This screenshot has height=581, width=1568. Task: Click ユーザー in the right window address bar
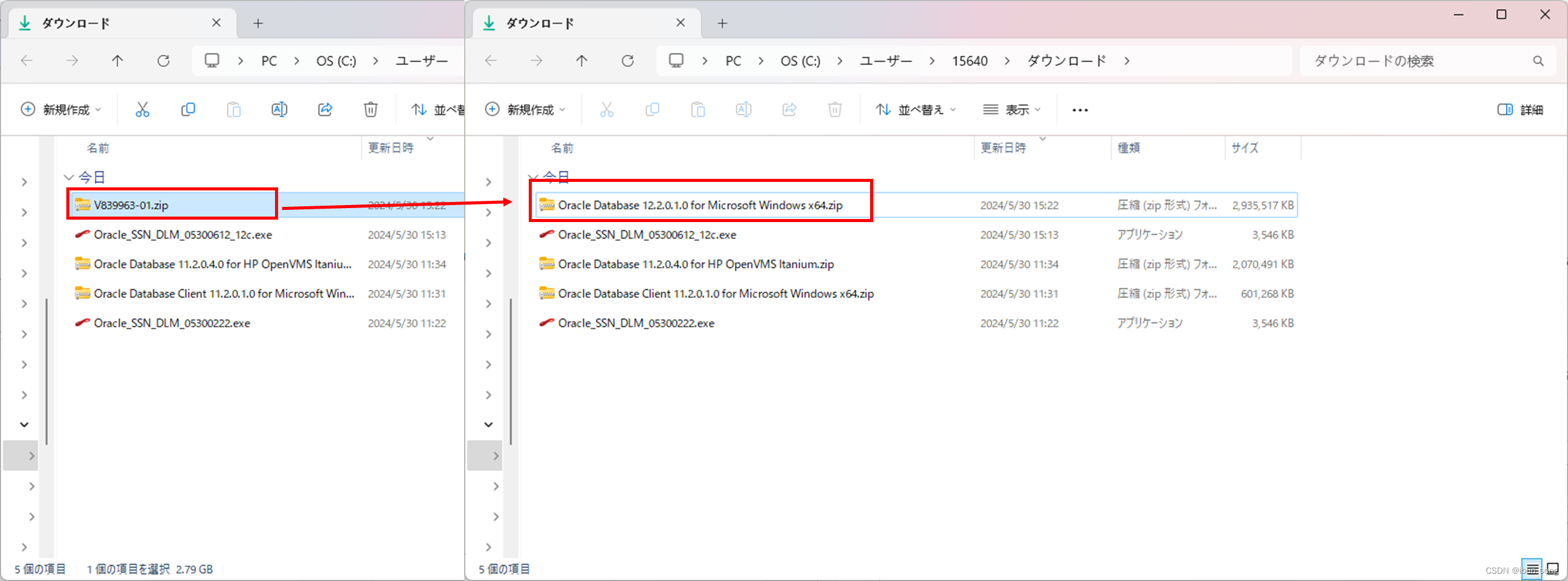coord(886,61)
